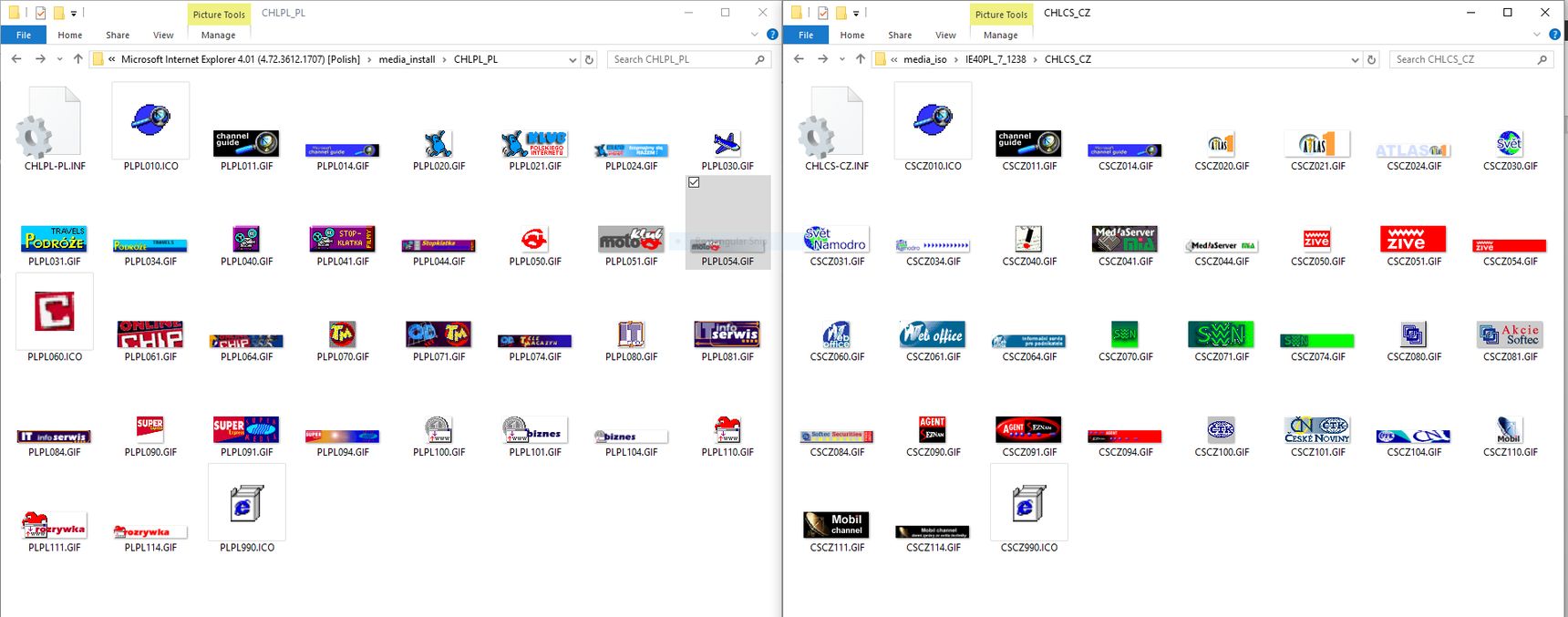Select PLPL051.GIF moto thumbnail
1568x617 pixels.
[631, 239]
